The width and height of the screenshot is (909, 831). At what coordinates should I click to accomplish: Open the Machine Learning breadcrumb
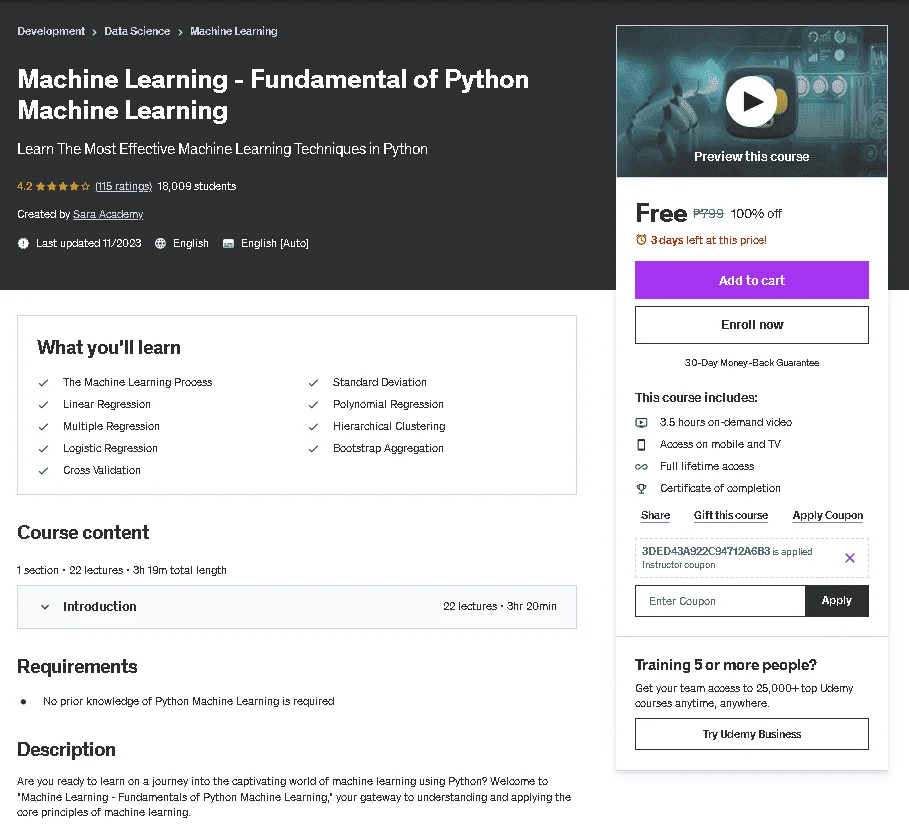tap(234, 31)
